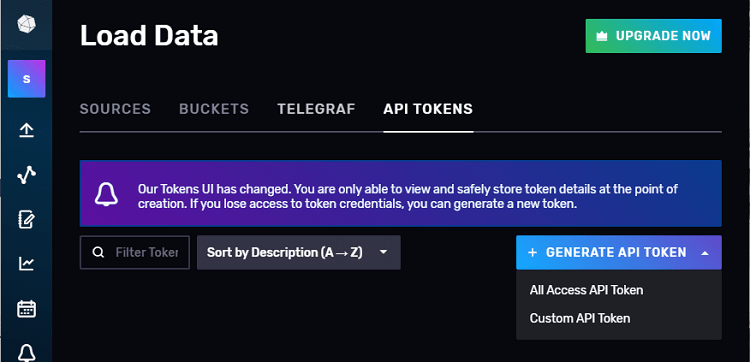Switch to the Sources tab
This screenshot has height=362, width=750.
click(115, 109)
